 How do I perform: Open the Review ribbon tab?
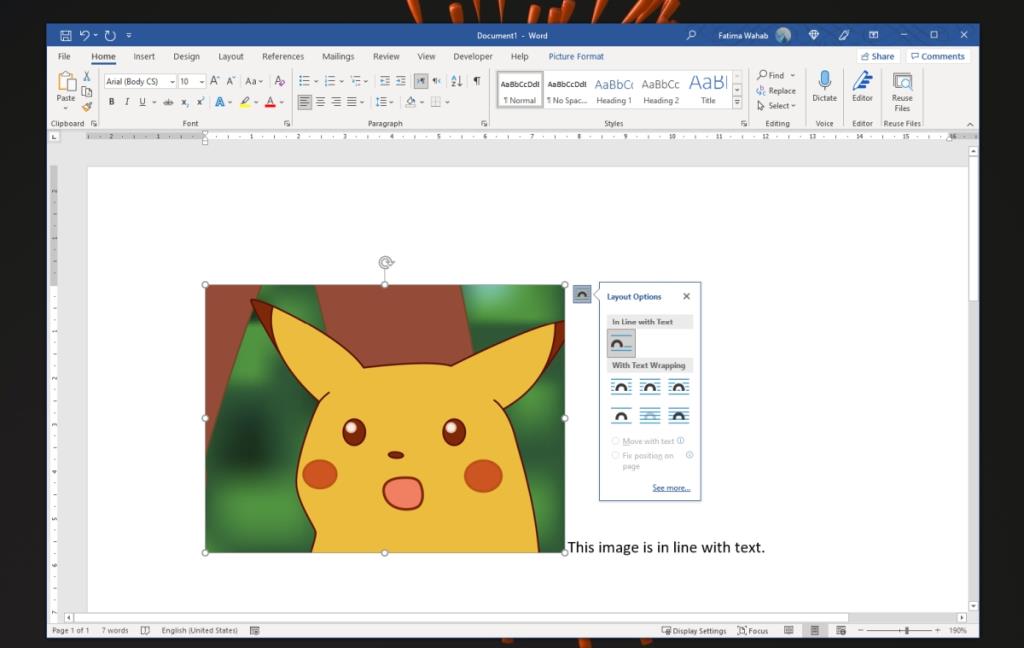pyautogui.click(x=385, y=56)
